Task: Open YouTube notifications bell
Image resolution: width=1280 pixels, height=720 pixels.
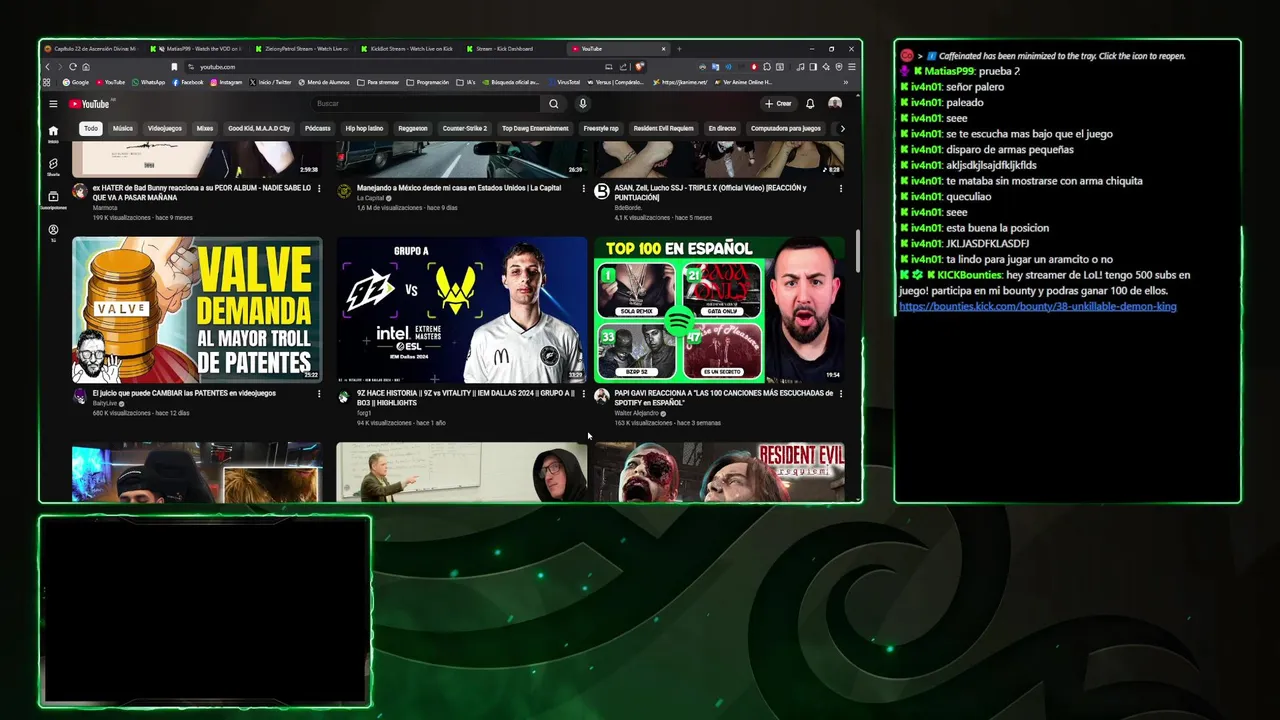Action: pyautogui.click(x=810, y=104)
